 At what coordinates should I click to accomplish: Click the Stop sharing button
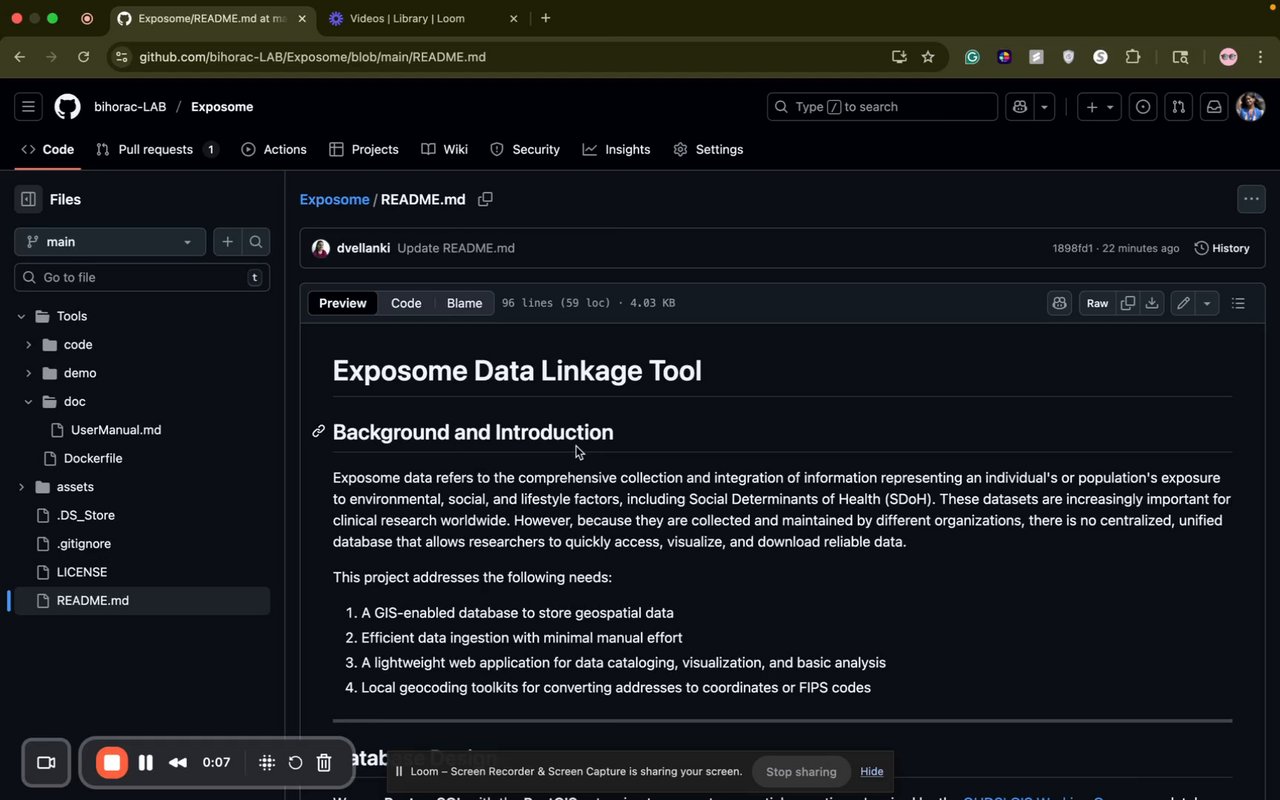801,771
